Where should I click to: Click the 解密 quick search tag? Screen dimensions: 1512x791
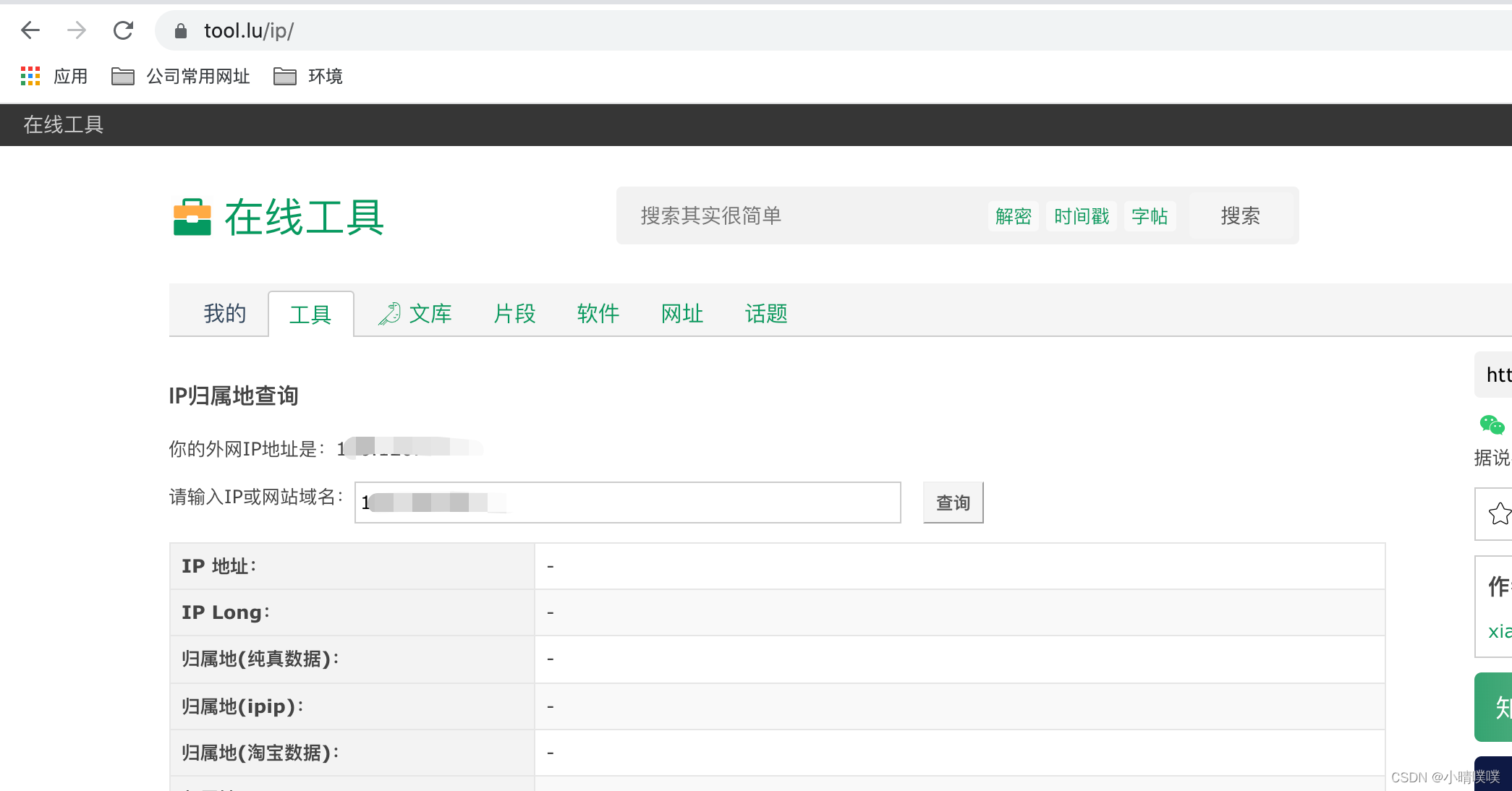pyautogui.click(x=1013, y=216)
